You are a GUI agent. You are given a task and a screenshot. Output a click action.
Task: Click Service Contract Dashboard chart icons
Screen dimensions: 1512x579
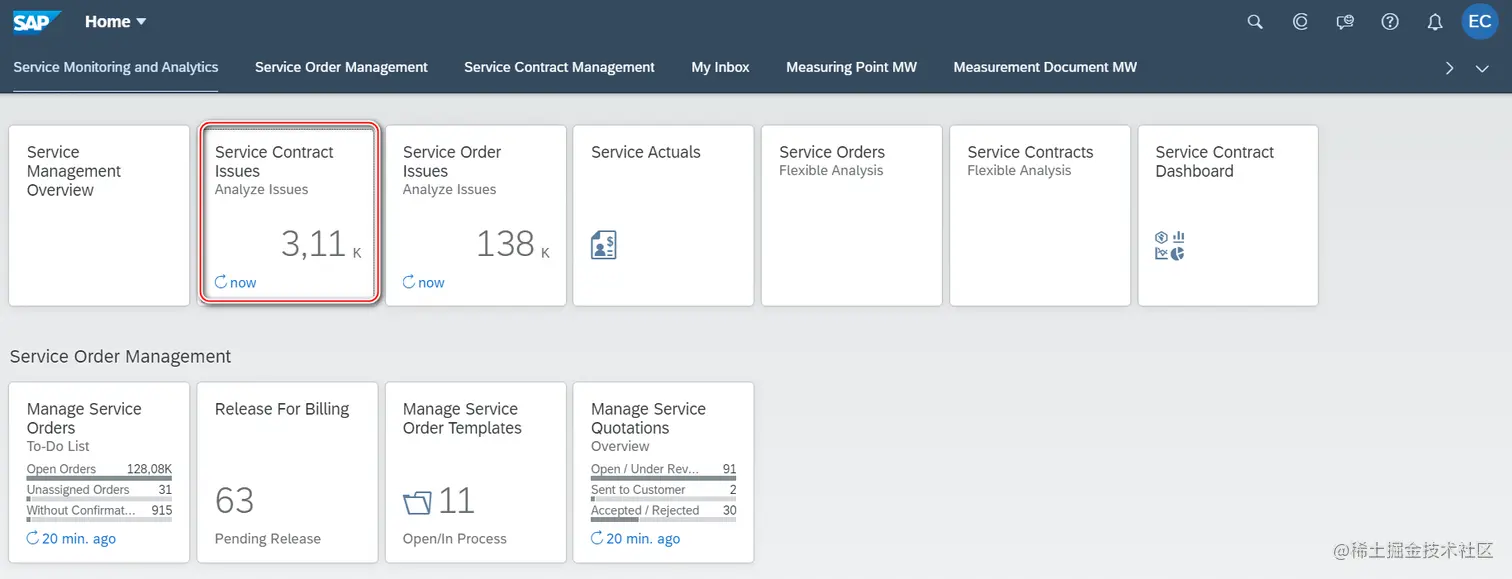click(1169, 245)
